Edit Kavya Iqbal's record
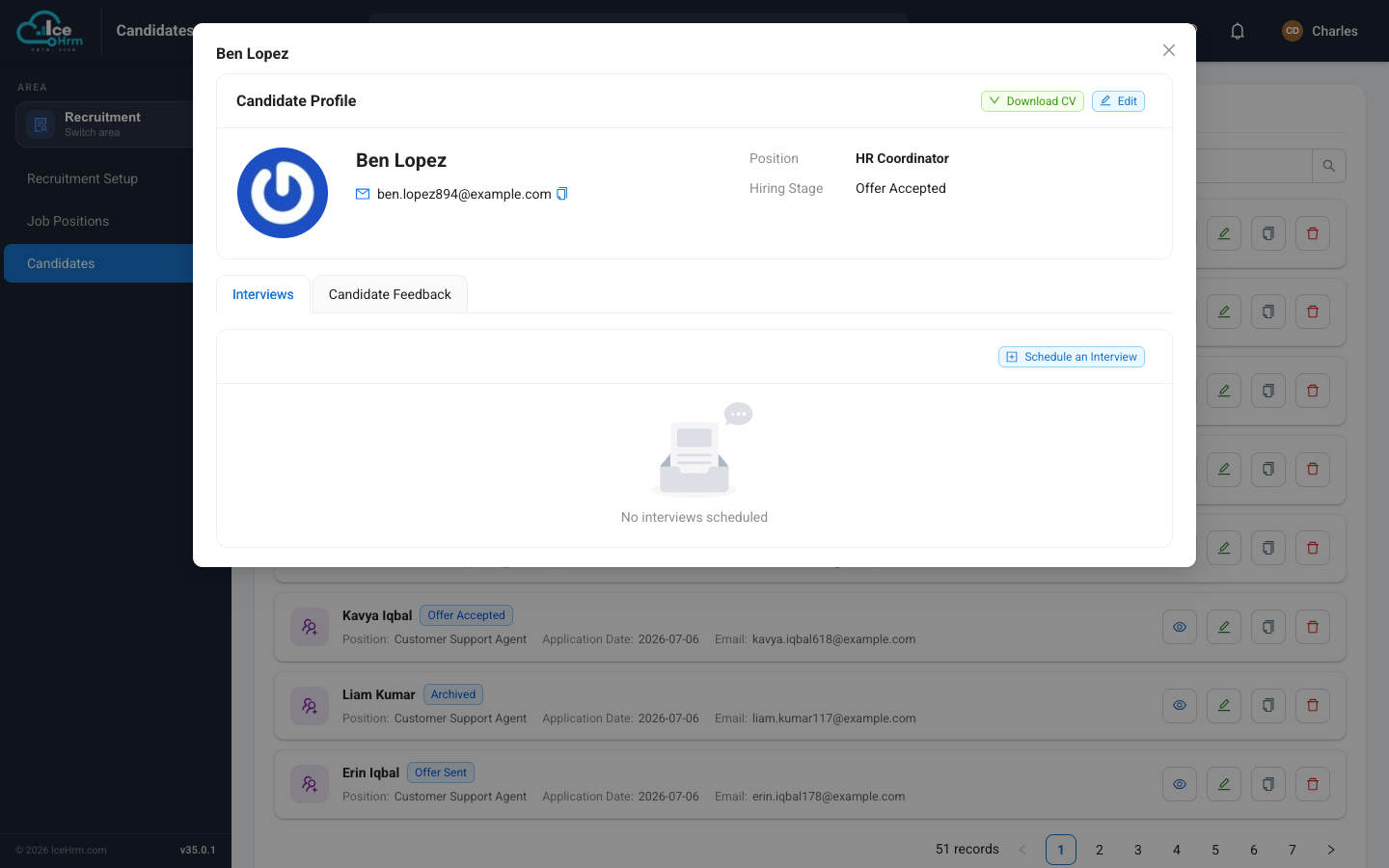 [1224, 627]
